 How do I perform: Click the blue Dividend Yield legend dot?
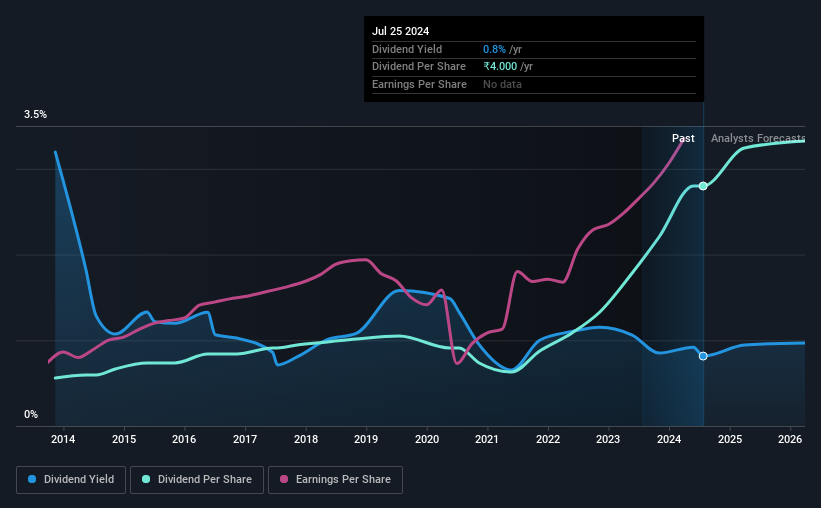coord(32,479)
